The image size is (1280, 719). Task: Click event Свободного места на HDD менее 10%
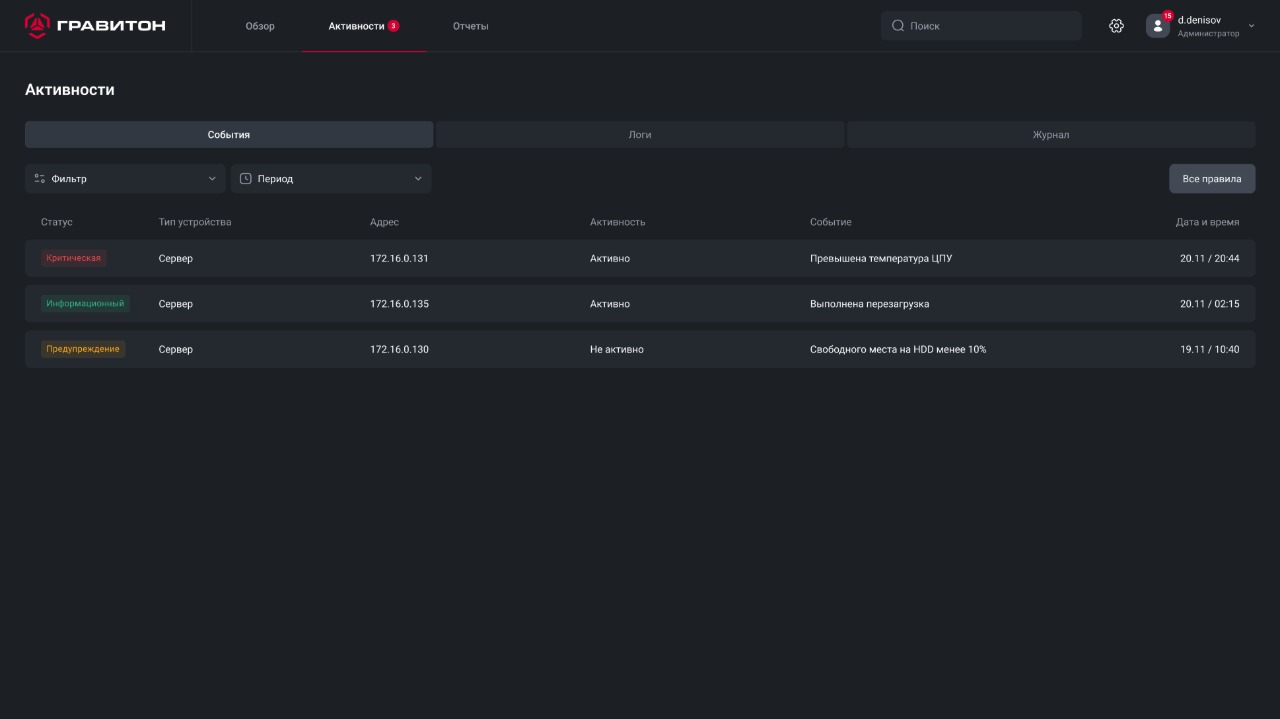point(898,349)
